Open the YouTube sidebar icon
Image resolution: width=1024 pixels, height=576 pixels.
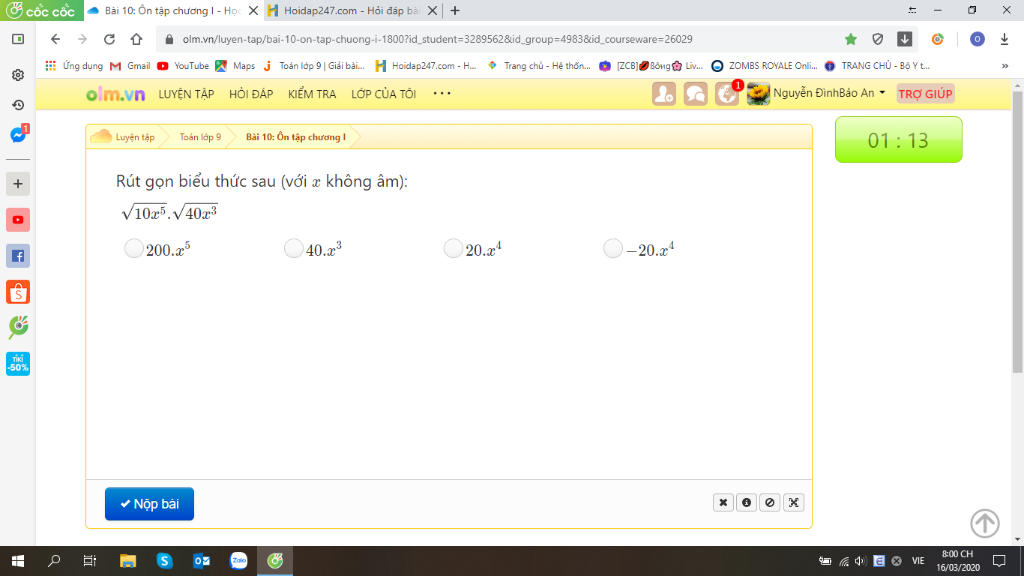(18, 220)
